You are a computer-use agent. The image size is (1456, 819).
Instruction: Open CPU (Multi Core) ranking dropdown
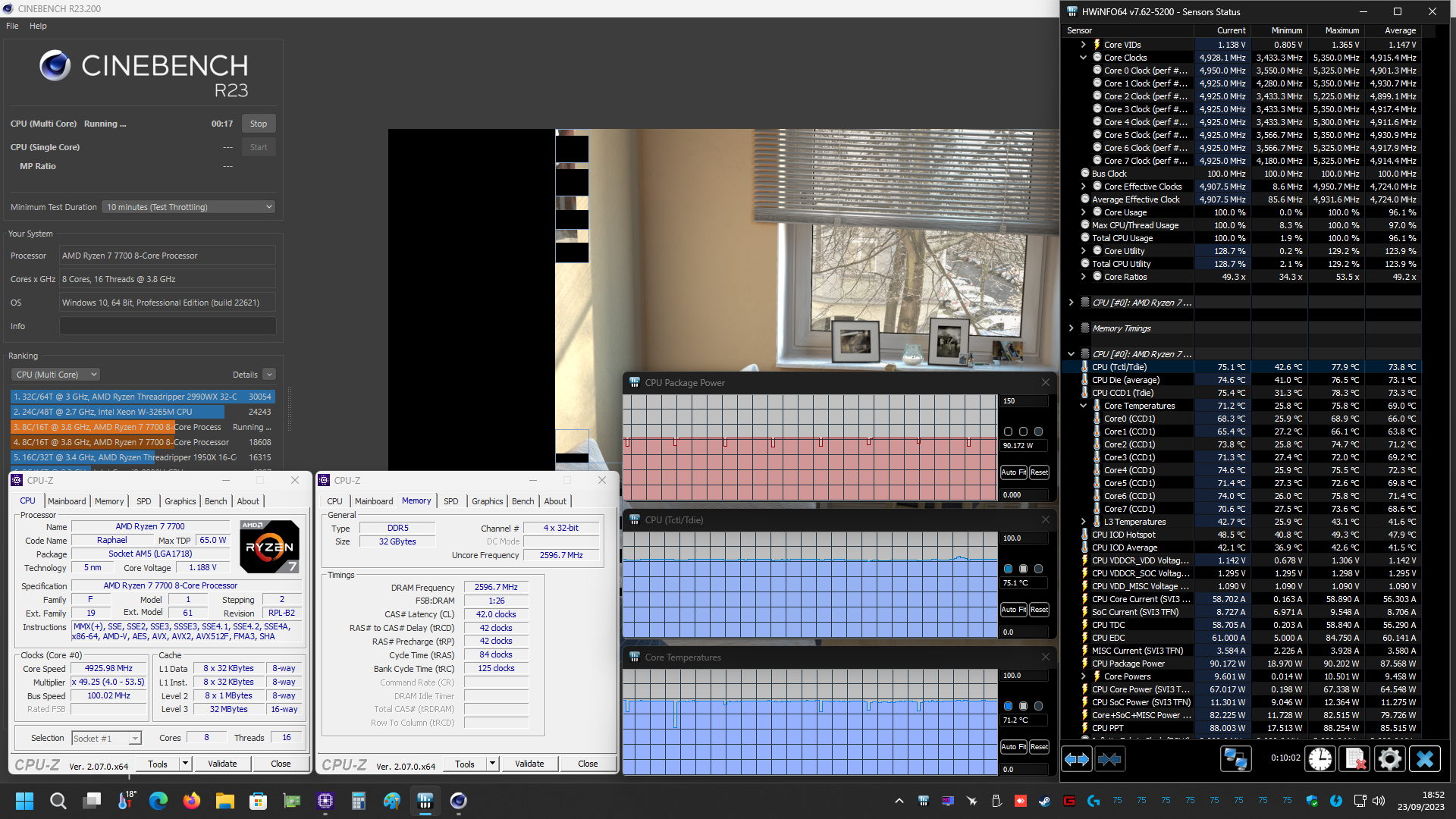[x=55, y=375]
